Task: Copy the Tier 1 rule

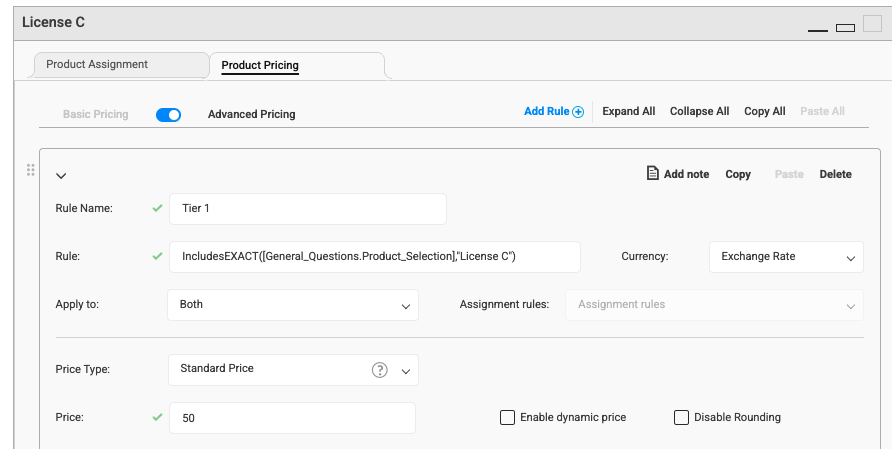Action: coord(738,175)
